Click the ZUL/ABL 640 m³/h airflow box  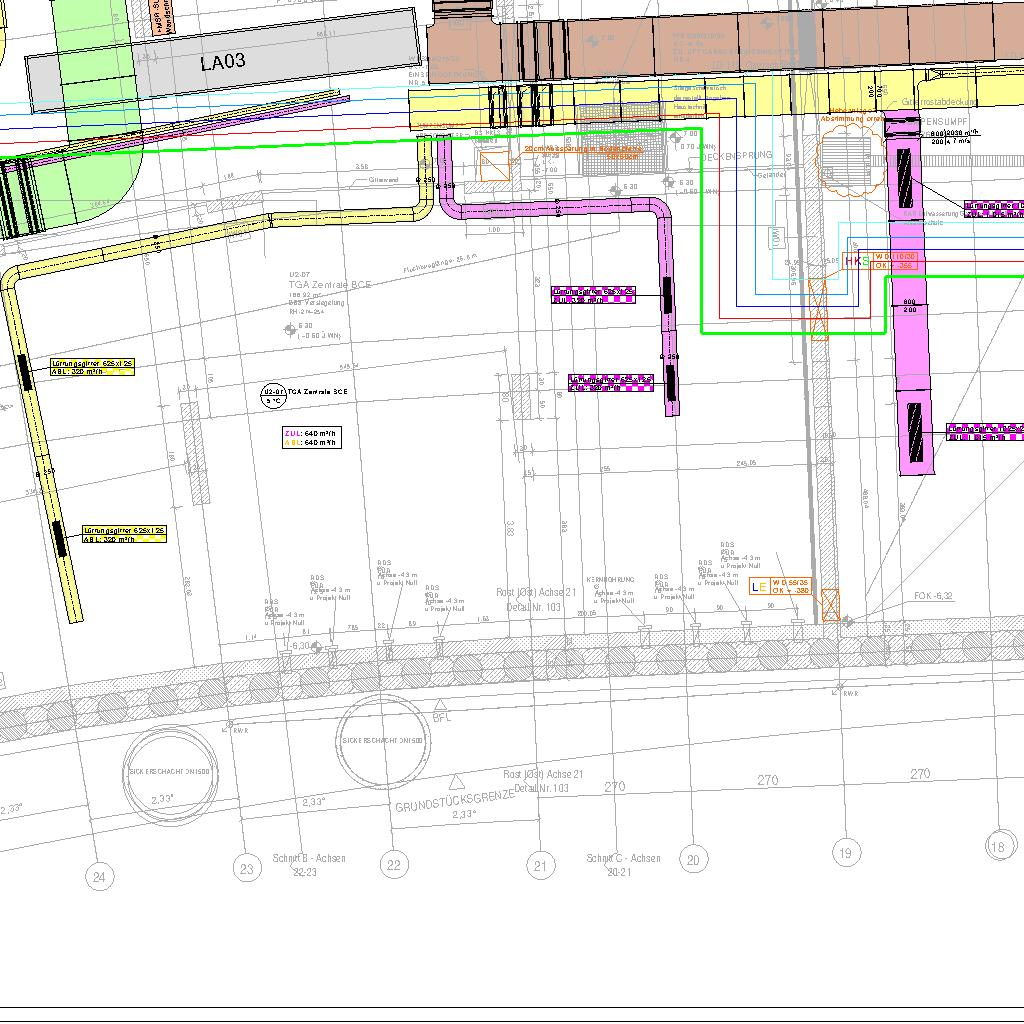(x=312, y=437)
